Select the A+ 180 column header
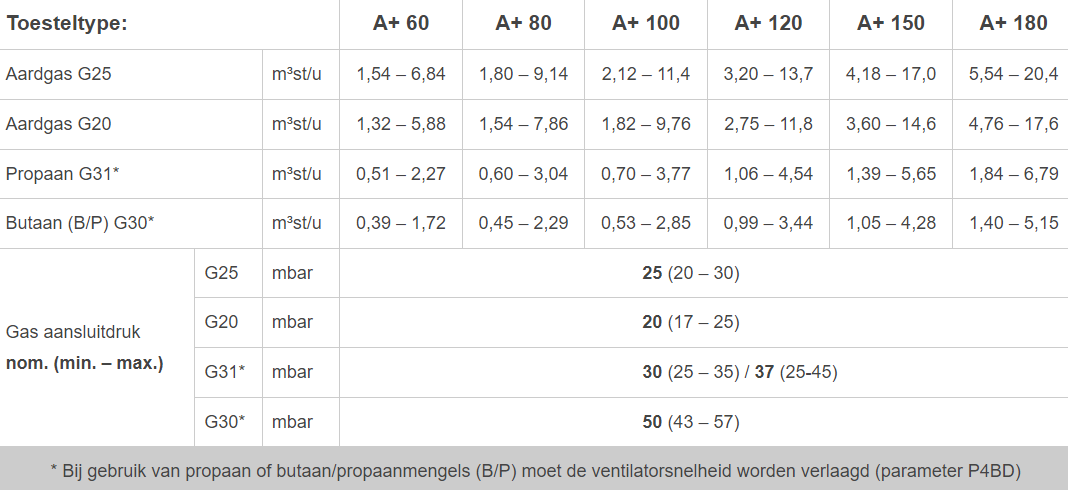Image resolution: width=1068 pixels, height=490 pixels. pos(1013,23)
